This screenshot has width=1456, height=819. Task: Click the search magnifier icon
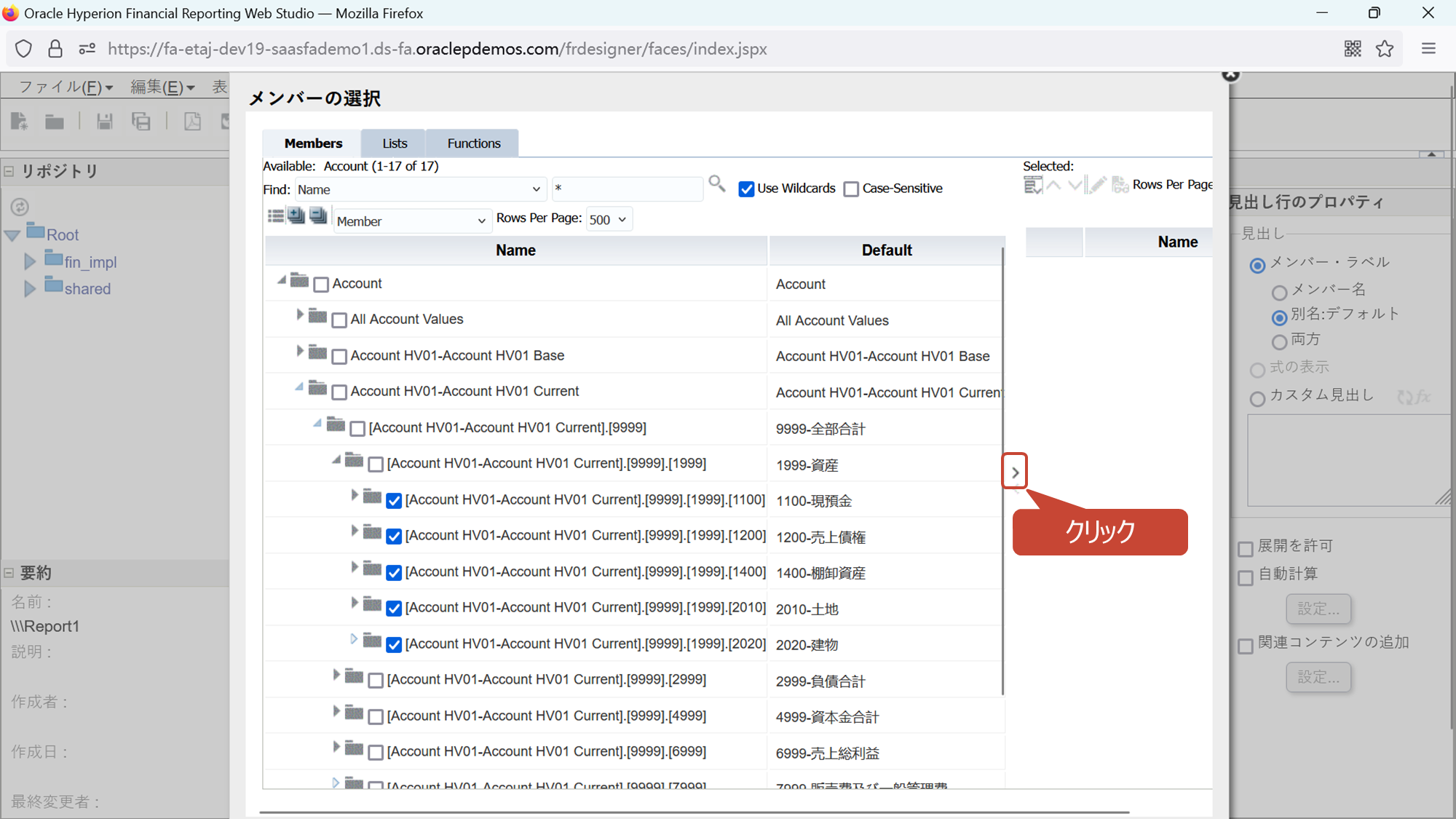pyautogui.click(x=716, y=183)
